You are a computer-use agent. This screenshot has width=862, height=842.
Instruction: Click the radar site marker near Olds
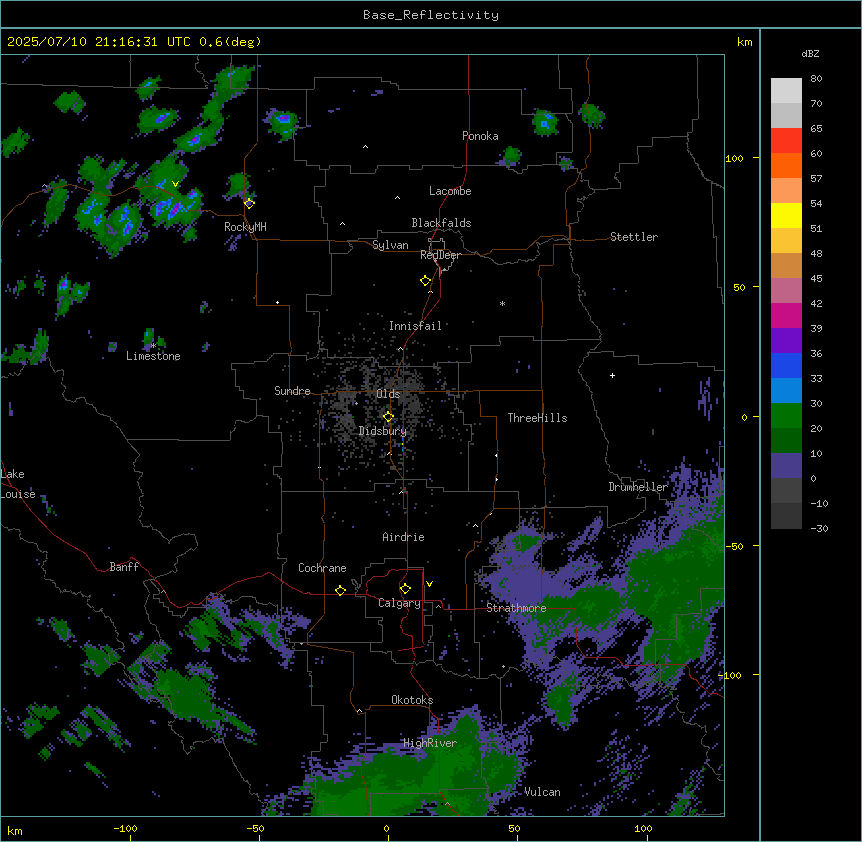[x=388, y=417]
